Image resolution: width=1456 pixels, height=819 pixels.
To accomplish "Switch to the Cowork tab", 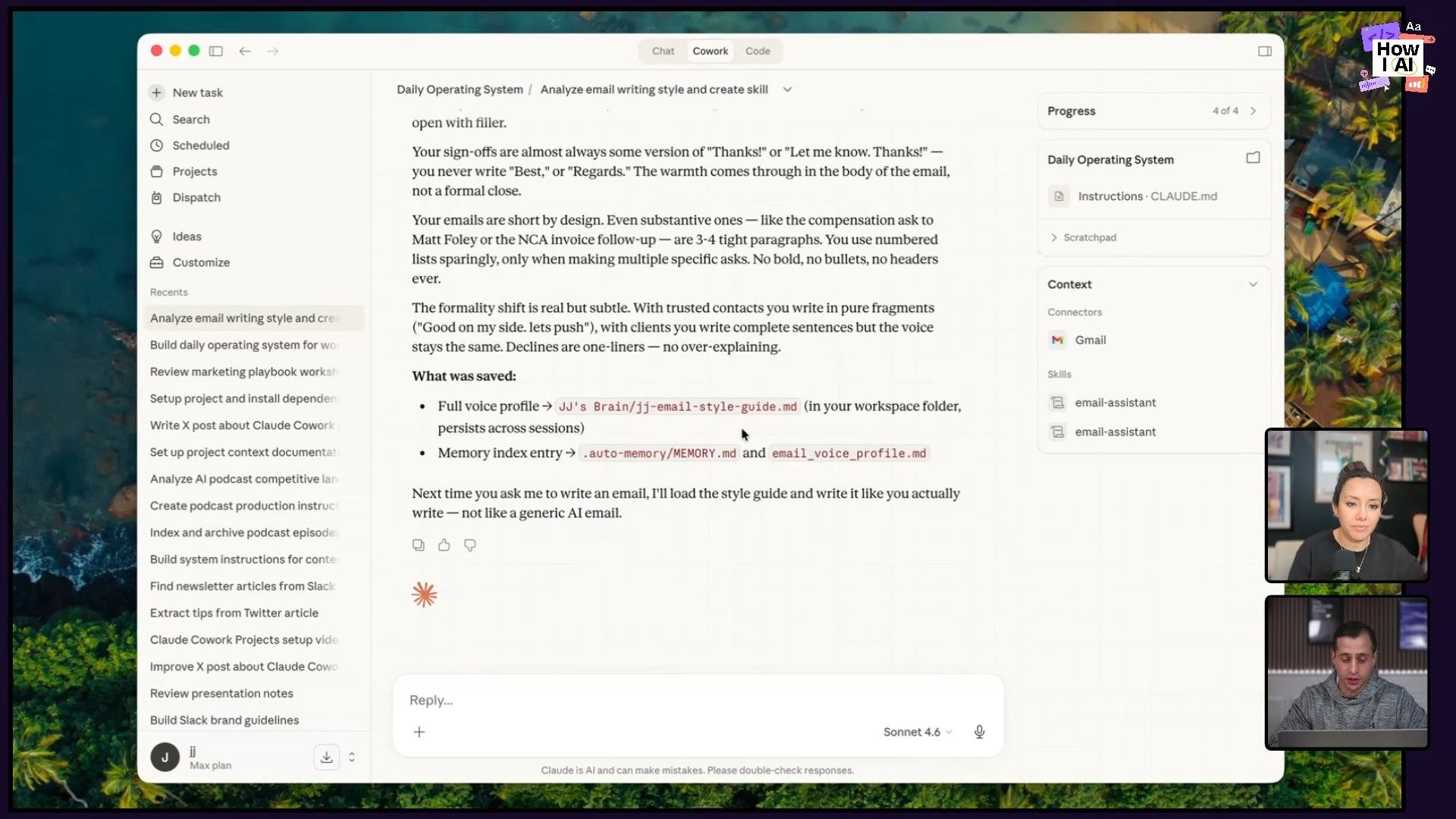I will click(710, 51).
